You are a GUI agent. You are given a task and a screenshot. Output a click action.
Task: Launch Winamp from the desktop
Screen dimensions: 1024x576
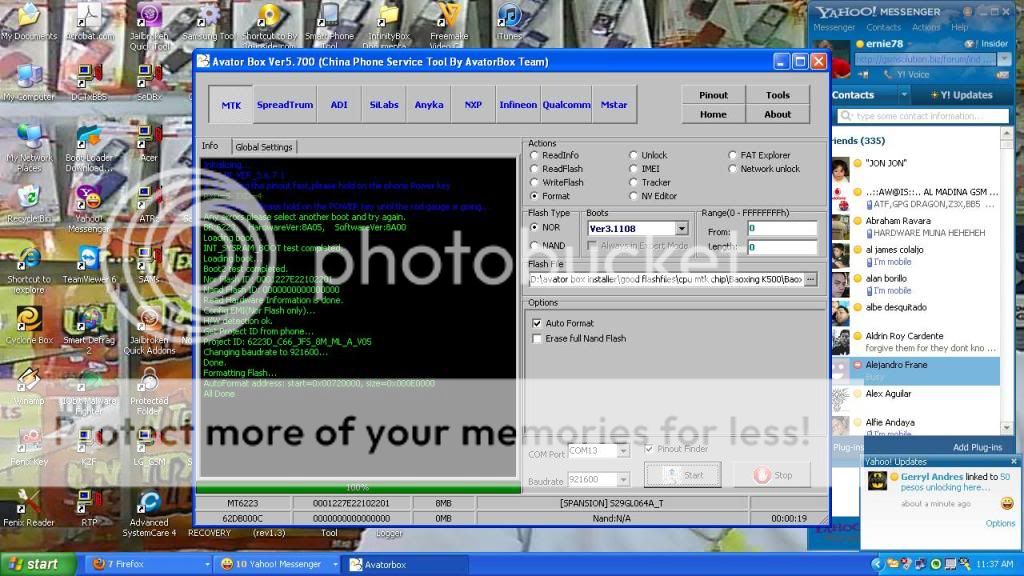click(29, 380)
